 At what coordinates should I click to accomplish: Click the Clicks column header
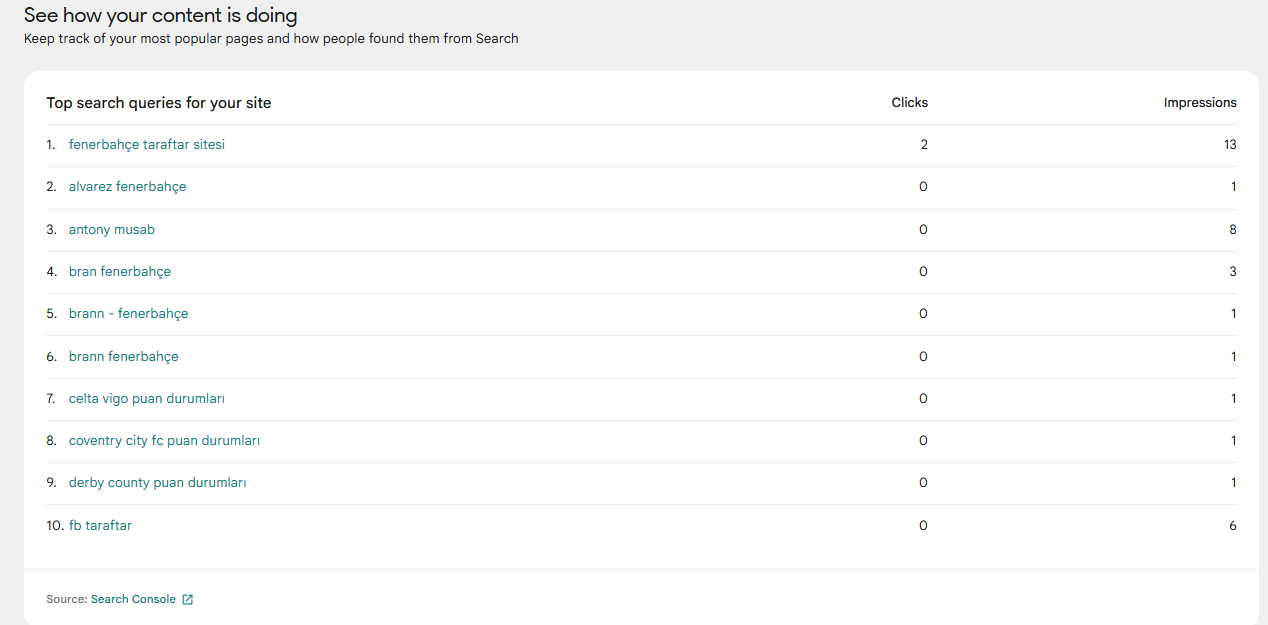tap(910, 103)
